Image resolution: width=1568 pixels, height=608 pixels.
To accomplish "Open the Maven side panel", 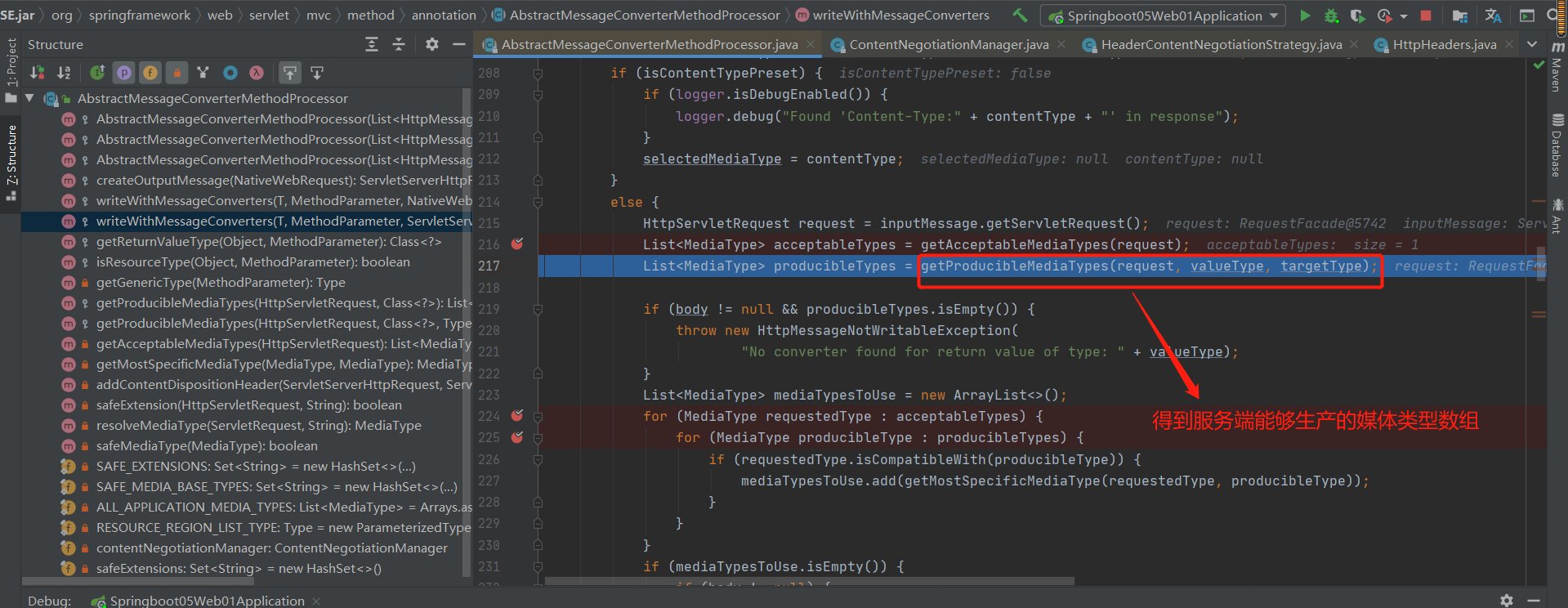I will 1557,67.
